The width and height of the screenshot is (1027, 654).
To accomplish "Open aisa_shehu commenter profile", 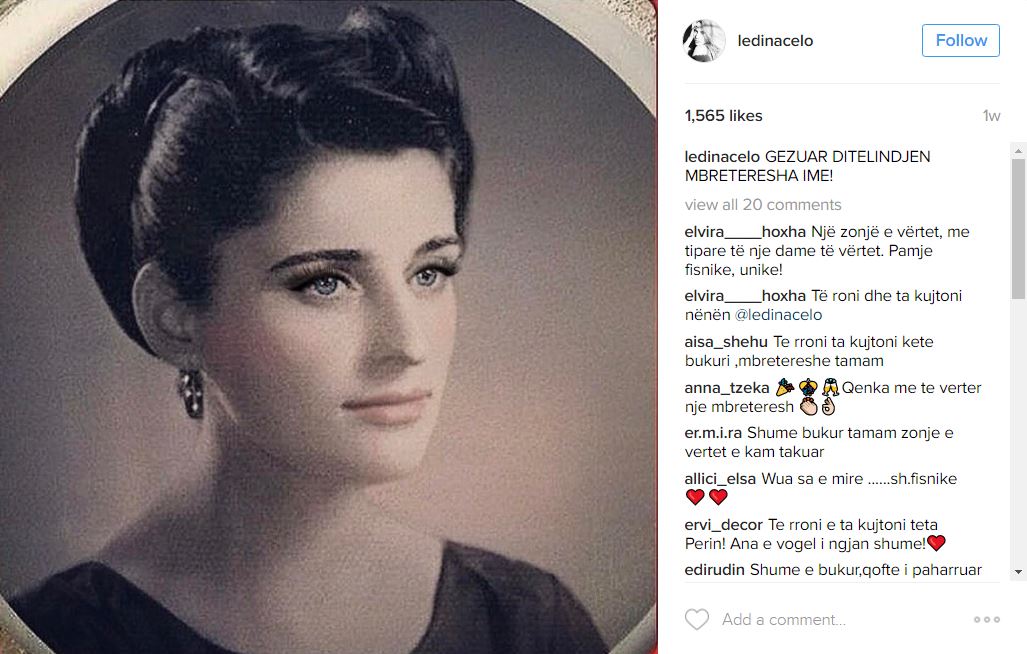I will tap(726, 342).
